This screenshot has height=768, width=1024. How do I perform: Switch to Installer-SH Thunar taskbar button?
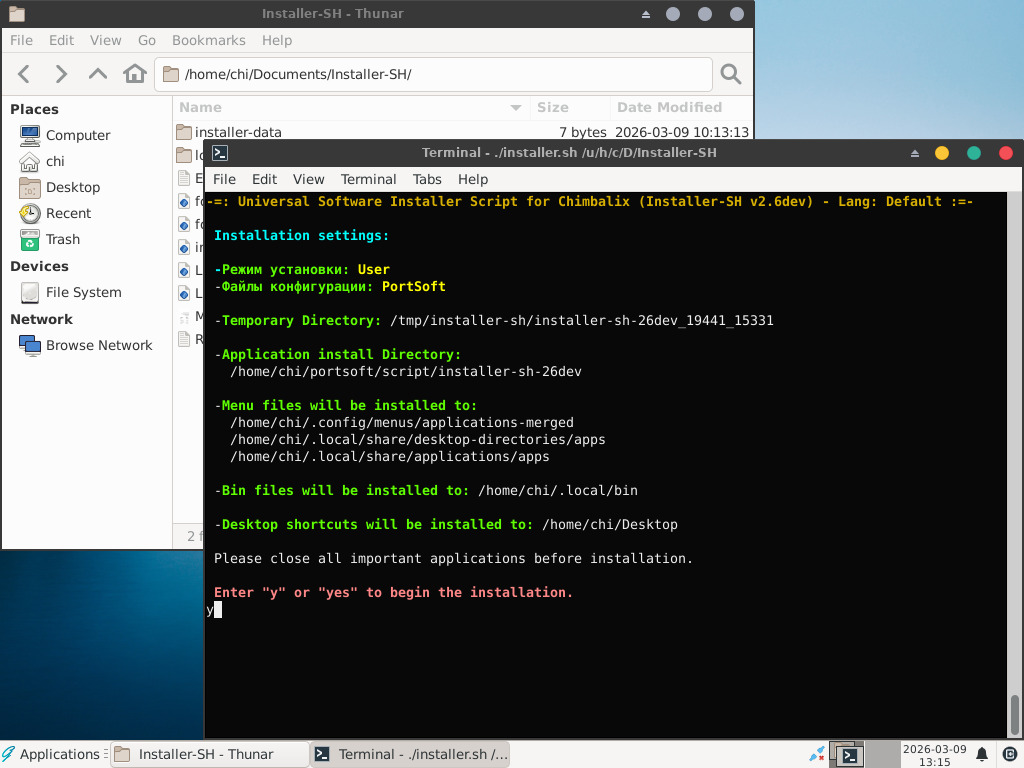tap(206, 754)
